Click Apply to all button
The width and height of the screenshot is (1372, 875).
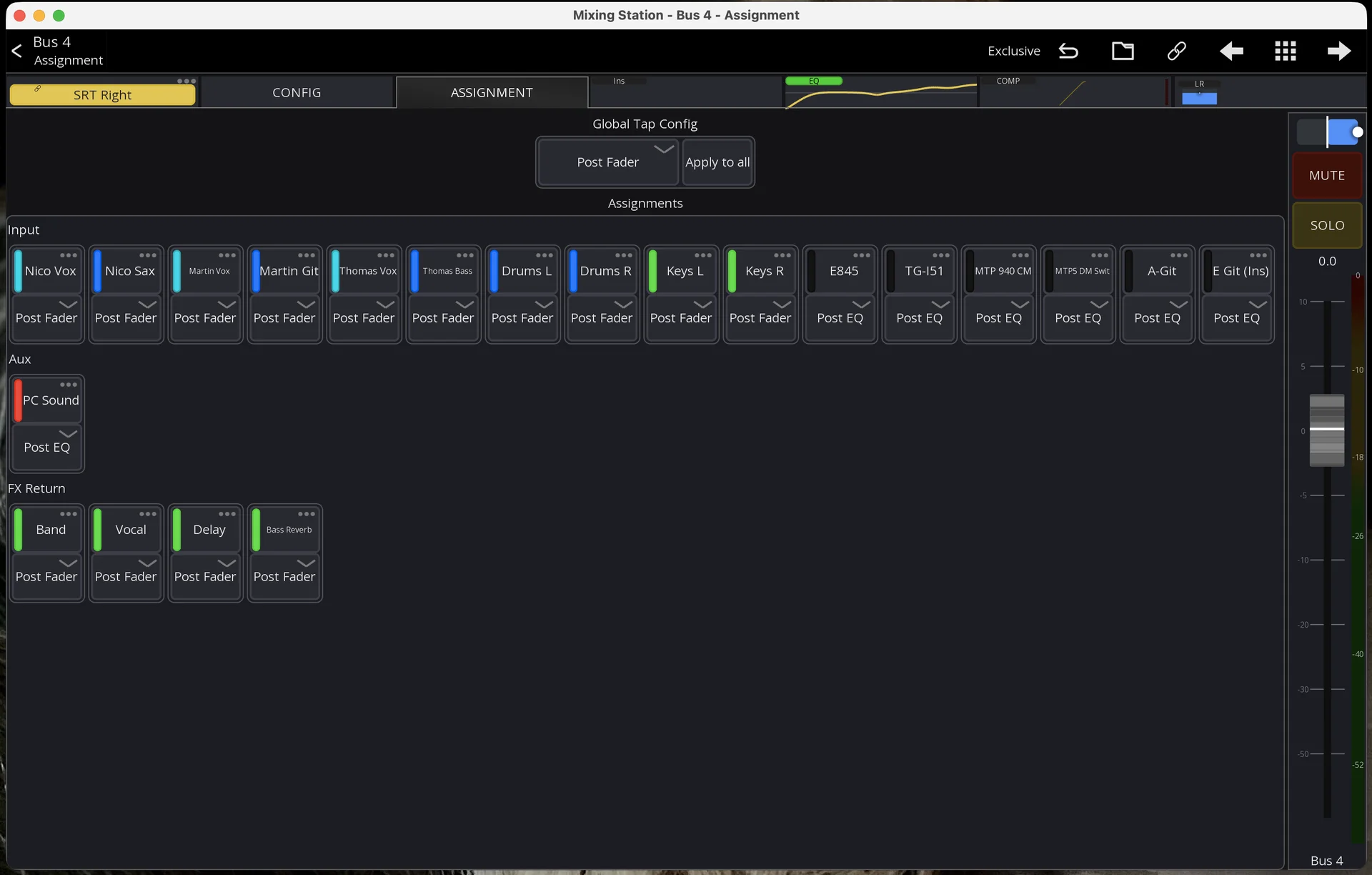717,162
